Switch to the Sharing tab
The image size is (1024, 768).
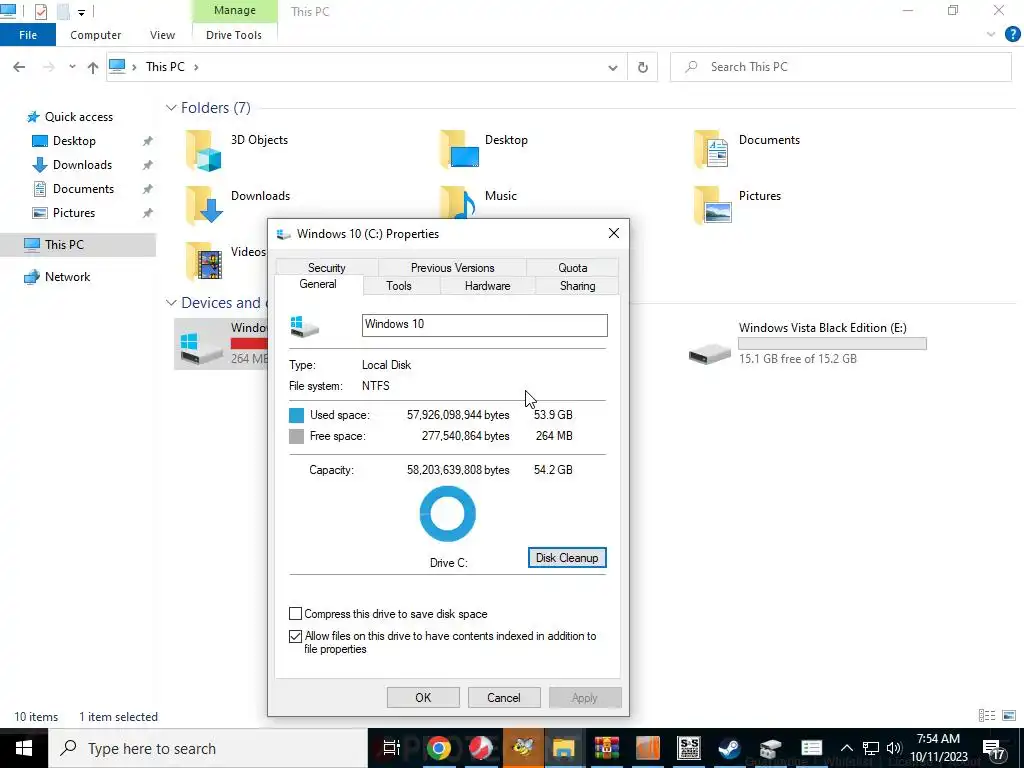tap(577, 286)
